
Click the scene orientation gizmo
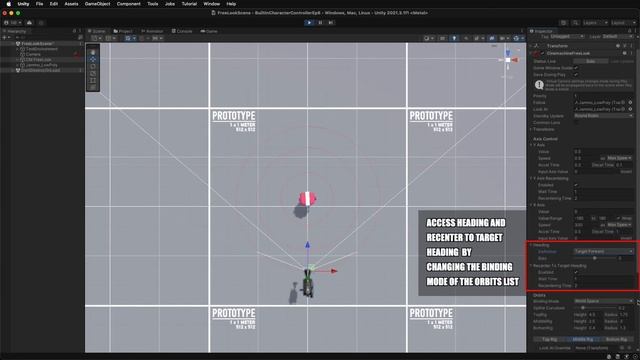[508, 60]
